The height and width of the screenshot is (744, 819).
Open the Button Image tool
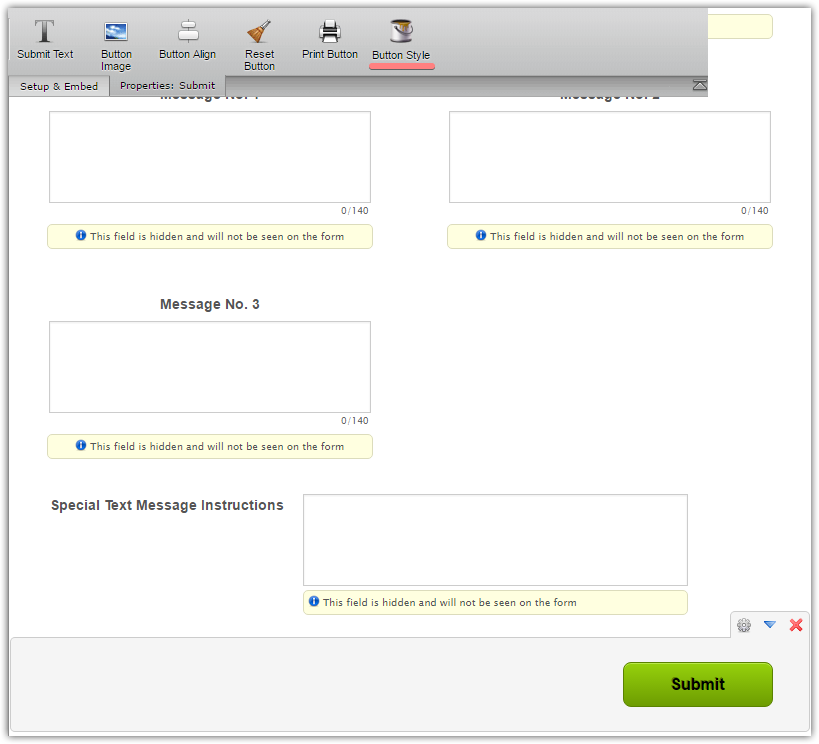tap(116, 32)
